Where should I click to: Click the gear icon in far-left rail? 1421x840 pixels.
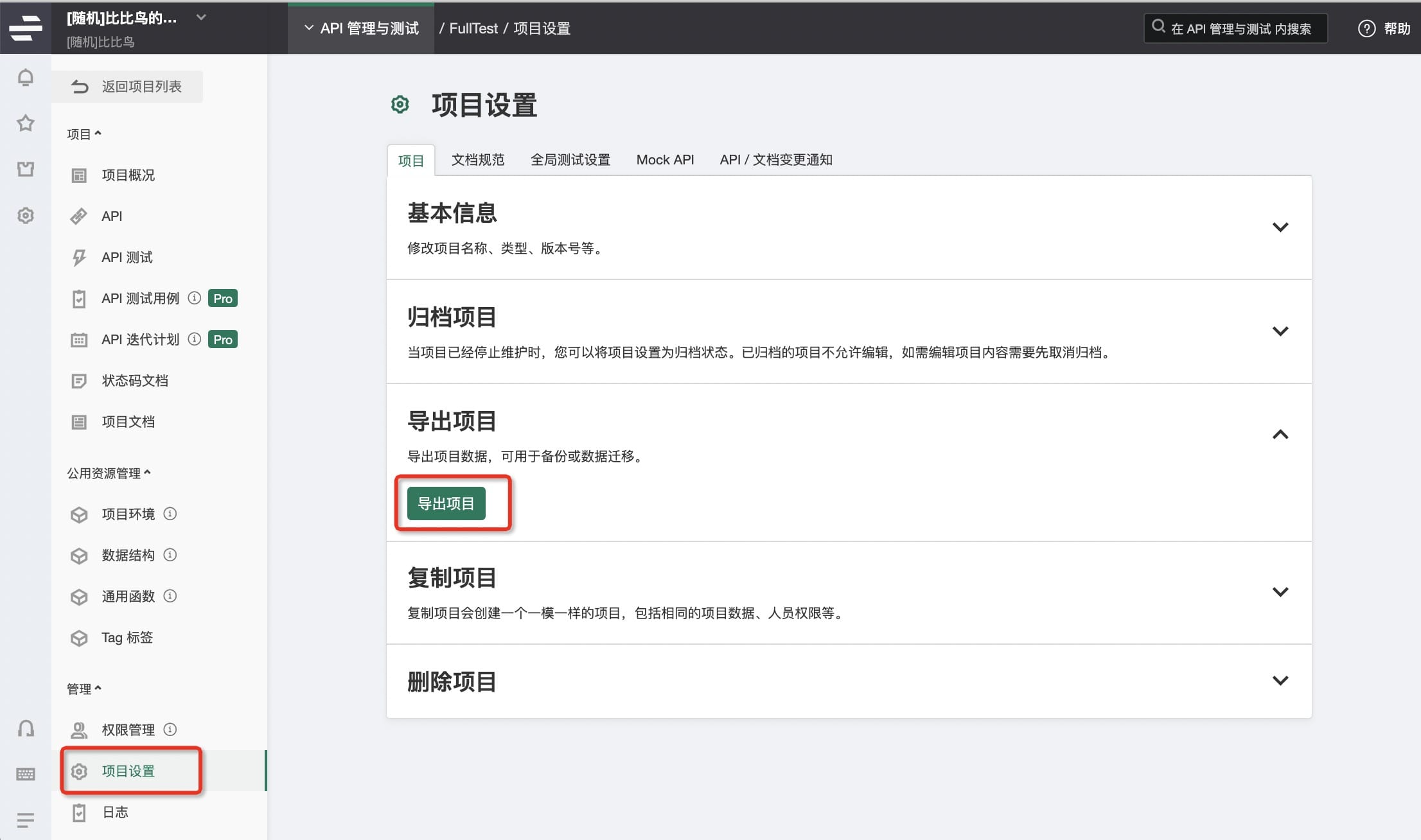(x=26, y=215)
